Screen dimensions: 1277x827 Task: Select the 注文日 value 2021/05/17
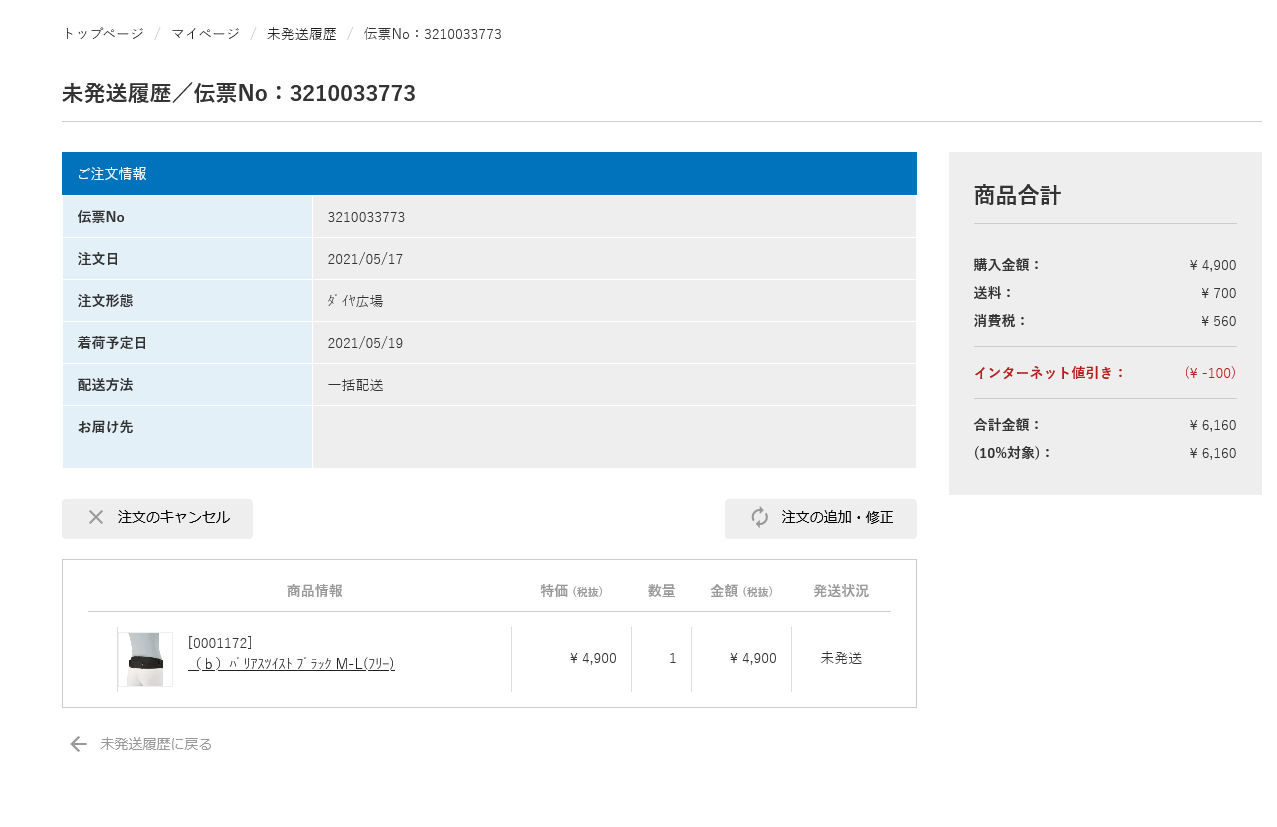click(x=365, y=259)
